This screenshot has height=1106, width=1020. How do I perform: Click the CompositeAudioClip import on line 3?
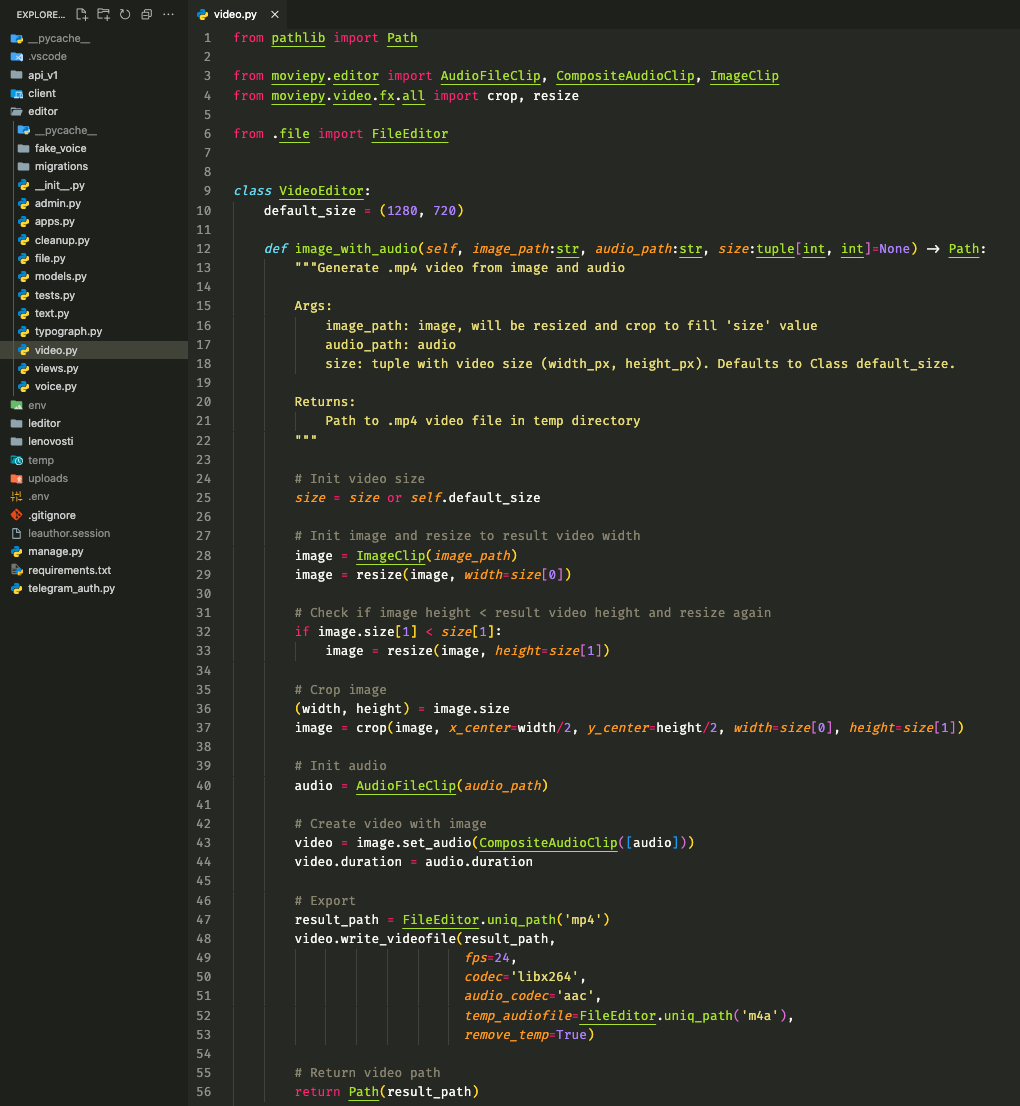[625, 76]
